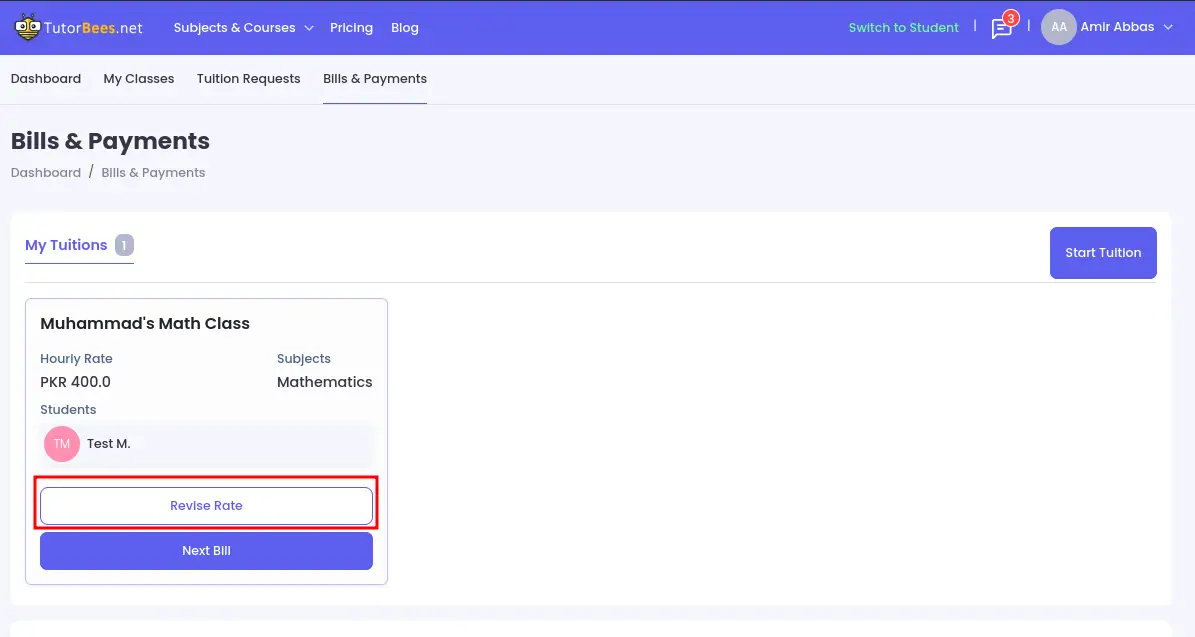Switch to the Tuition Requests tab
This screenshot has width=1195, height=637.
point(248,79)
